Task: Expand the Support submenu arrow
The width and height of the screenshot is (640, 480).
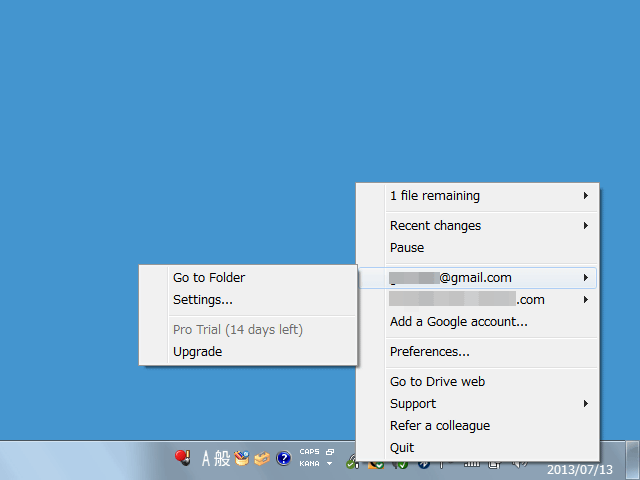Action: tap(586, 404)
